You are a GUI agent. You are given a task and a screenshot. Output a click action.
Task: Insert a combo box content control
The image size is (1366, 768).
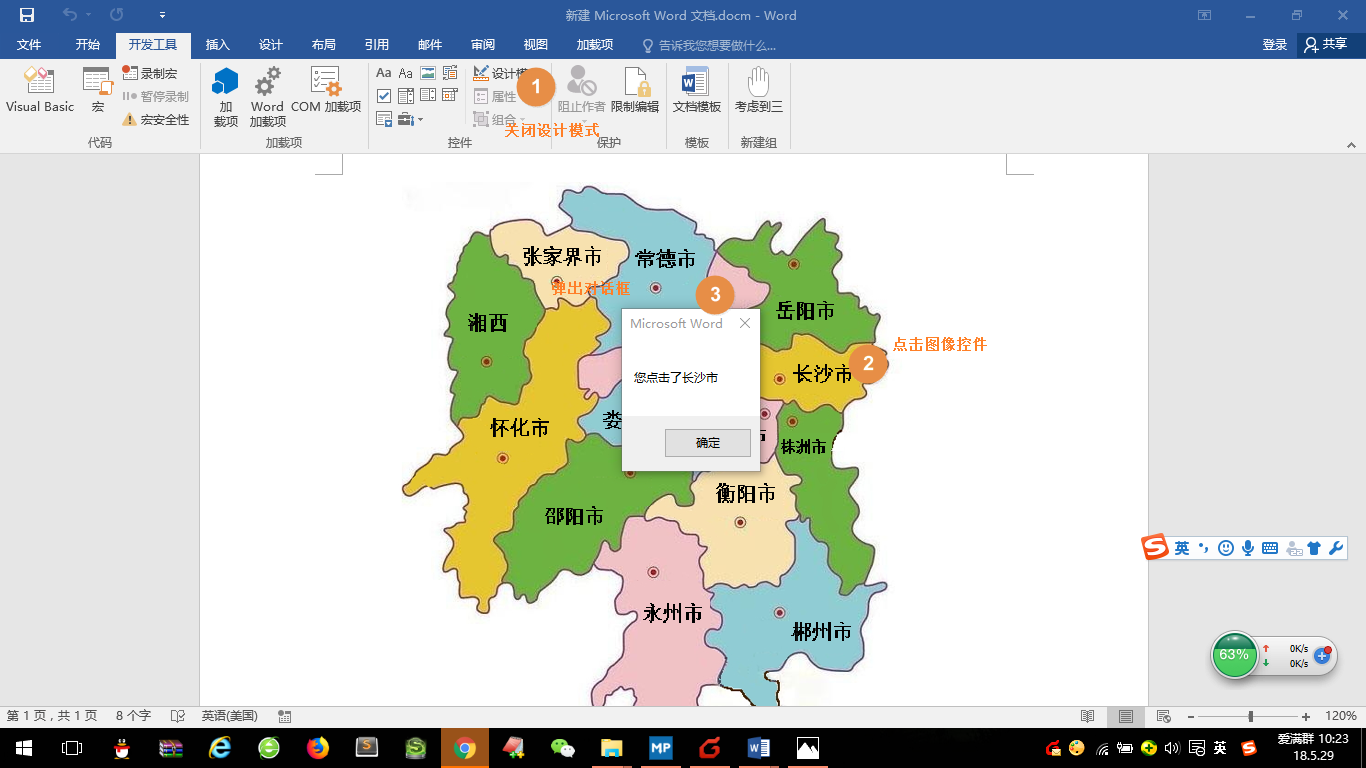point(406,96)
